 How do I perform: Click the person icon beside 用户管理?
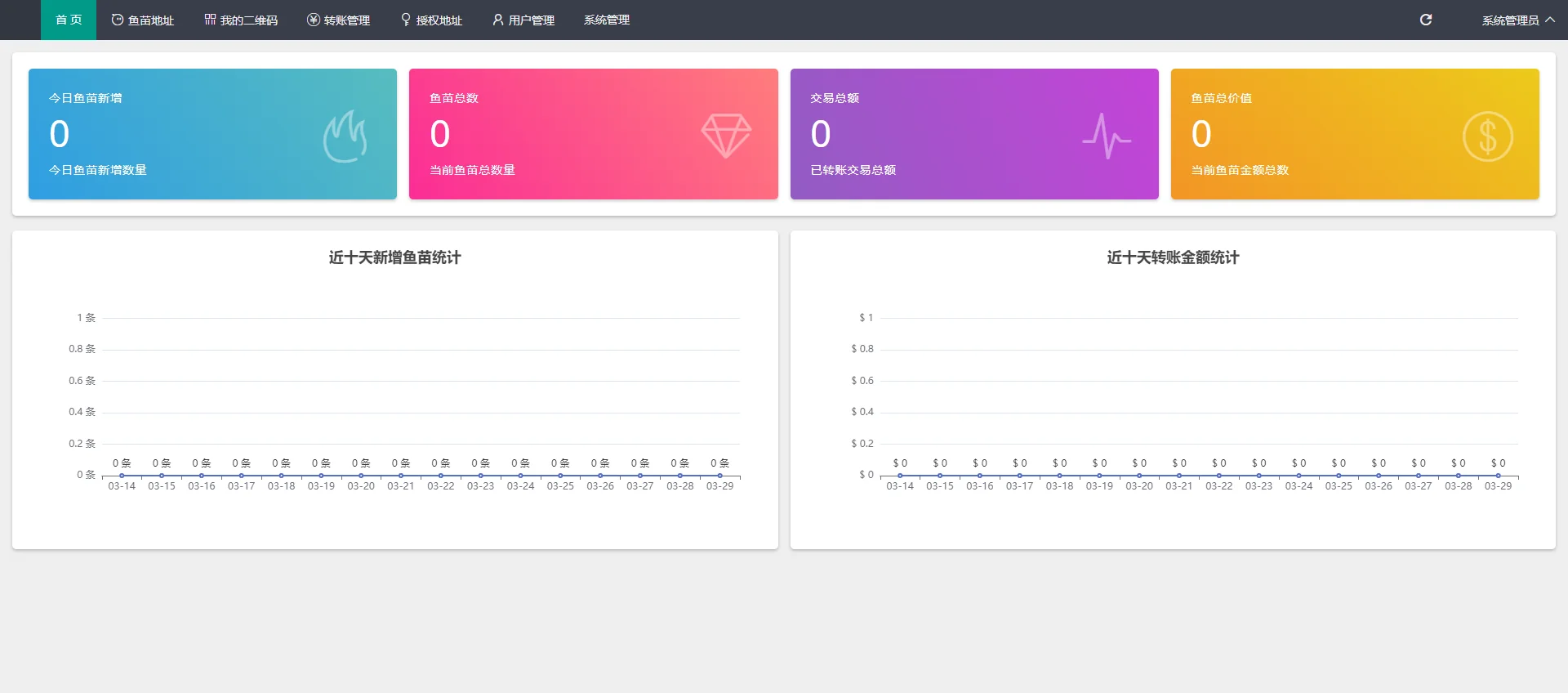497,20
